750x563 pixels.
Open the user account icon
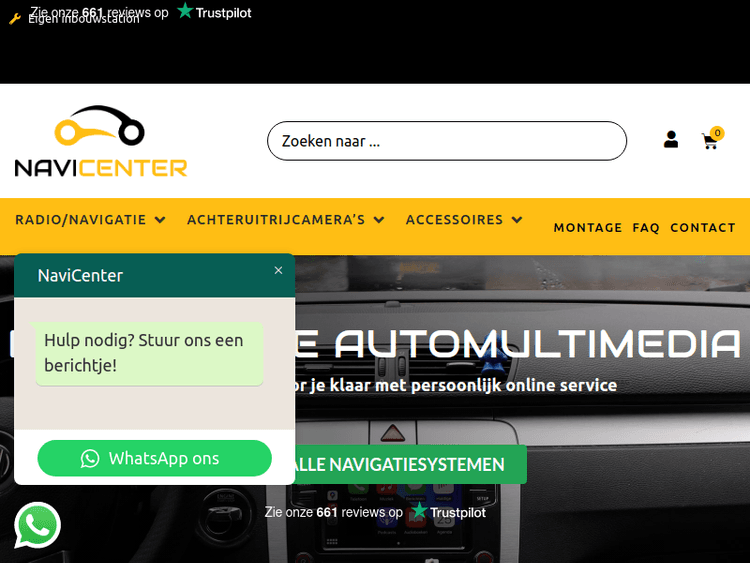(671, 140)
